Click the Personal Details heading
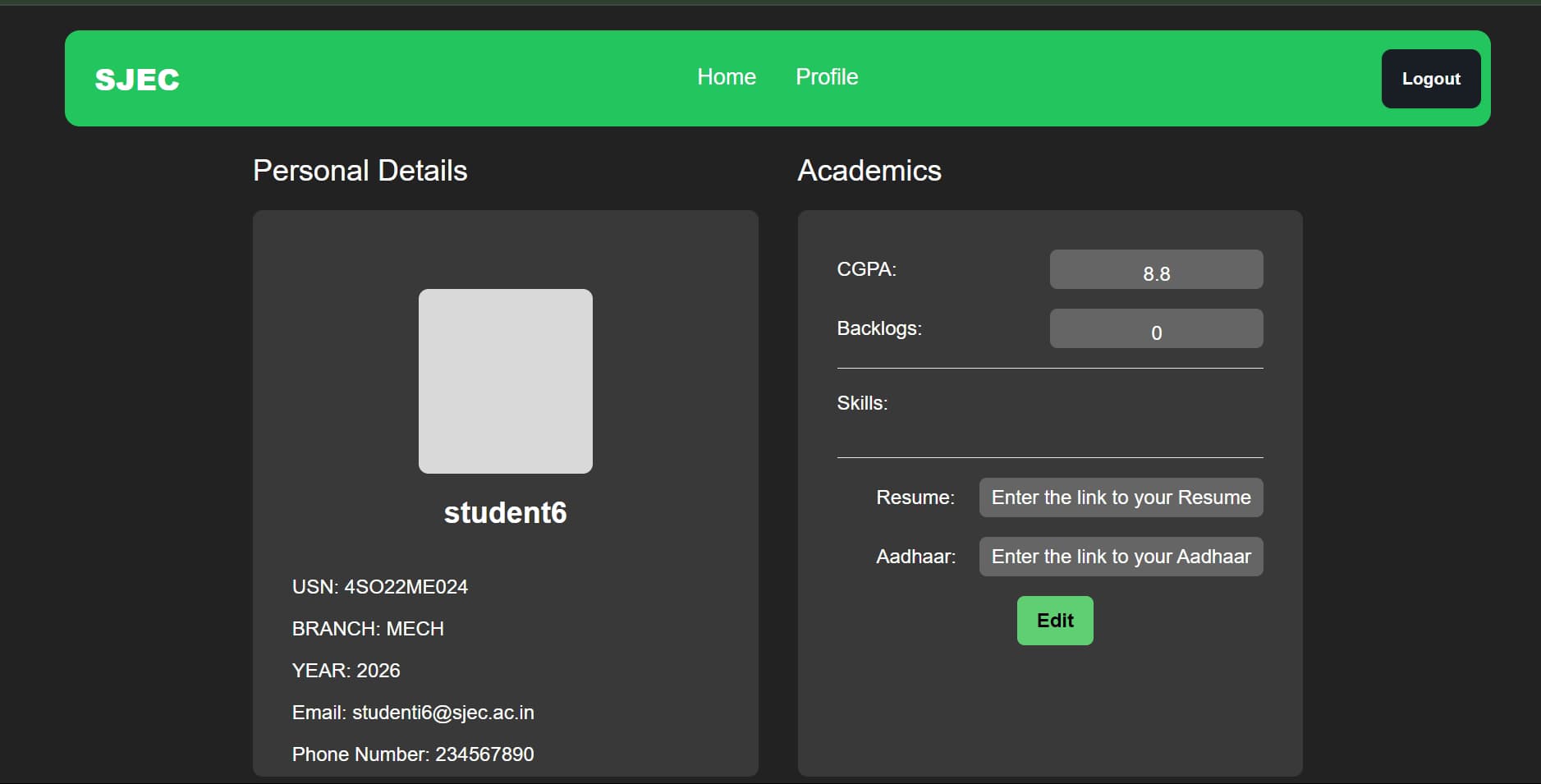The height and width of the screenshot is (784, 1541). 360,171
